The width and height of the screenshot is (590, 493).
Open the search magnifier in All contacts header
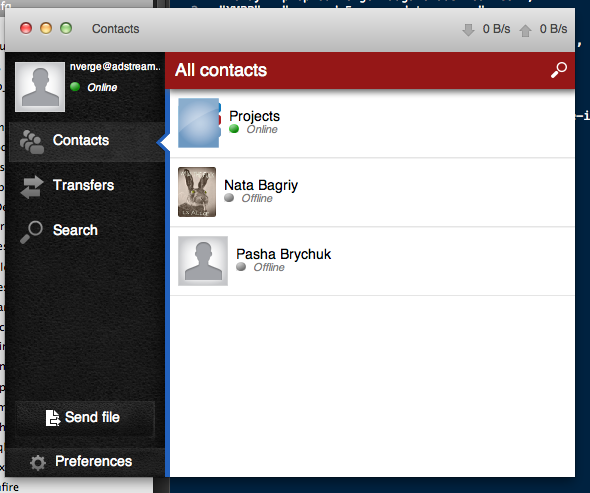559,70
